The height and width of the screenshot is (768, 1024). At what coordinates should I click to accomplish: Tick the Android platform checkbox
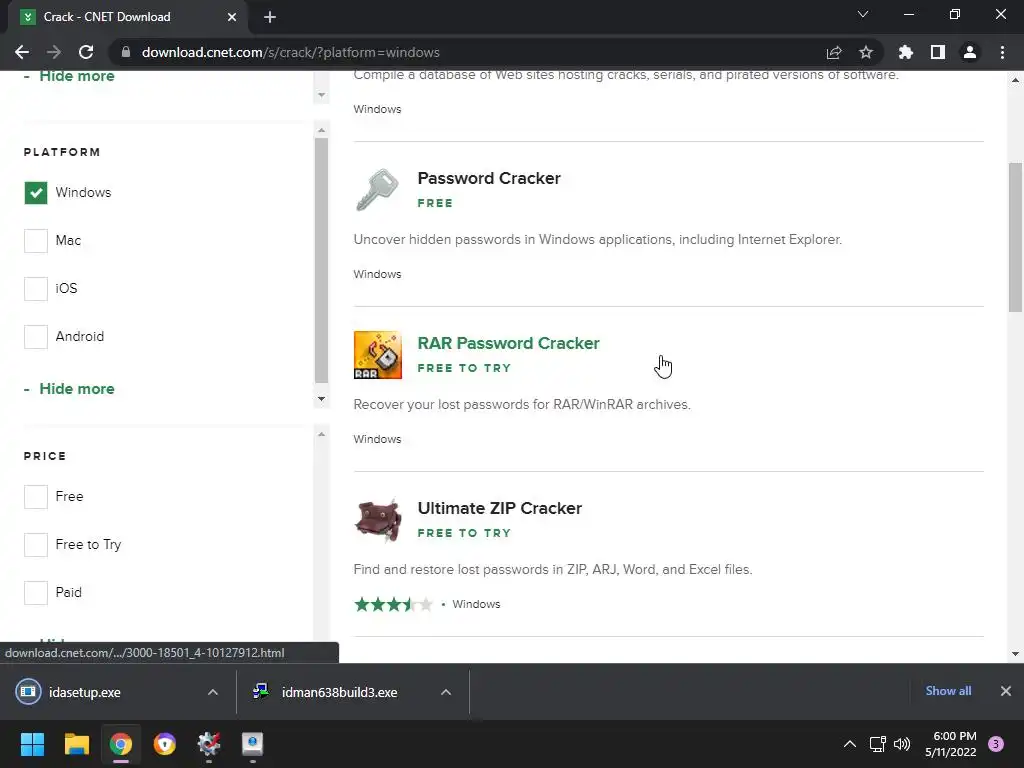pos(36,336)
